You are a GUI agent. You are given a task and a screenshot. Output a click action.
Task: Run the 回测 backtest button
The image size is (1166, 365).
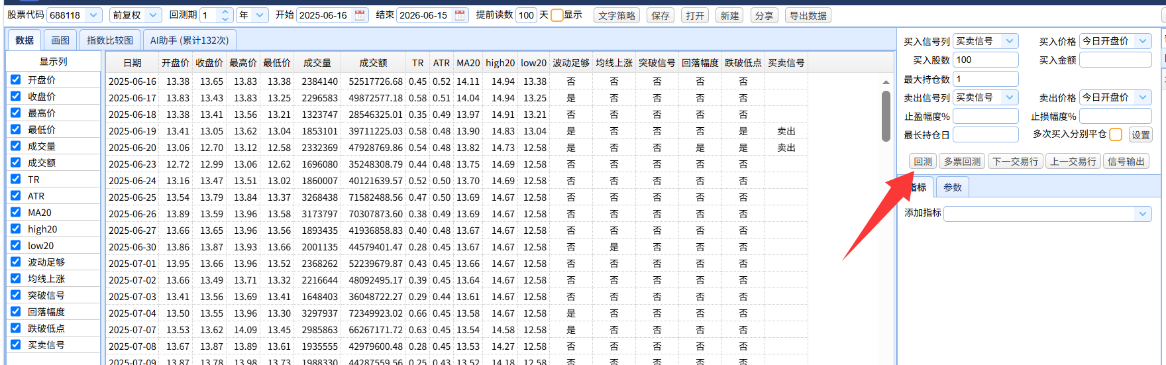923,161
